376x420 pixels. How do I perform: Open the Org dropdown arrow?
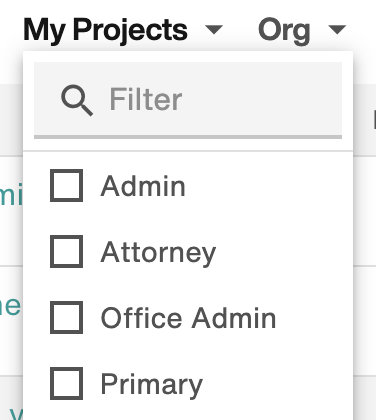pos(337,30)
